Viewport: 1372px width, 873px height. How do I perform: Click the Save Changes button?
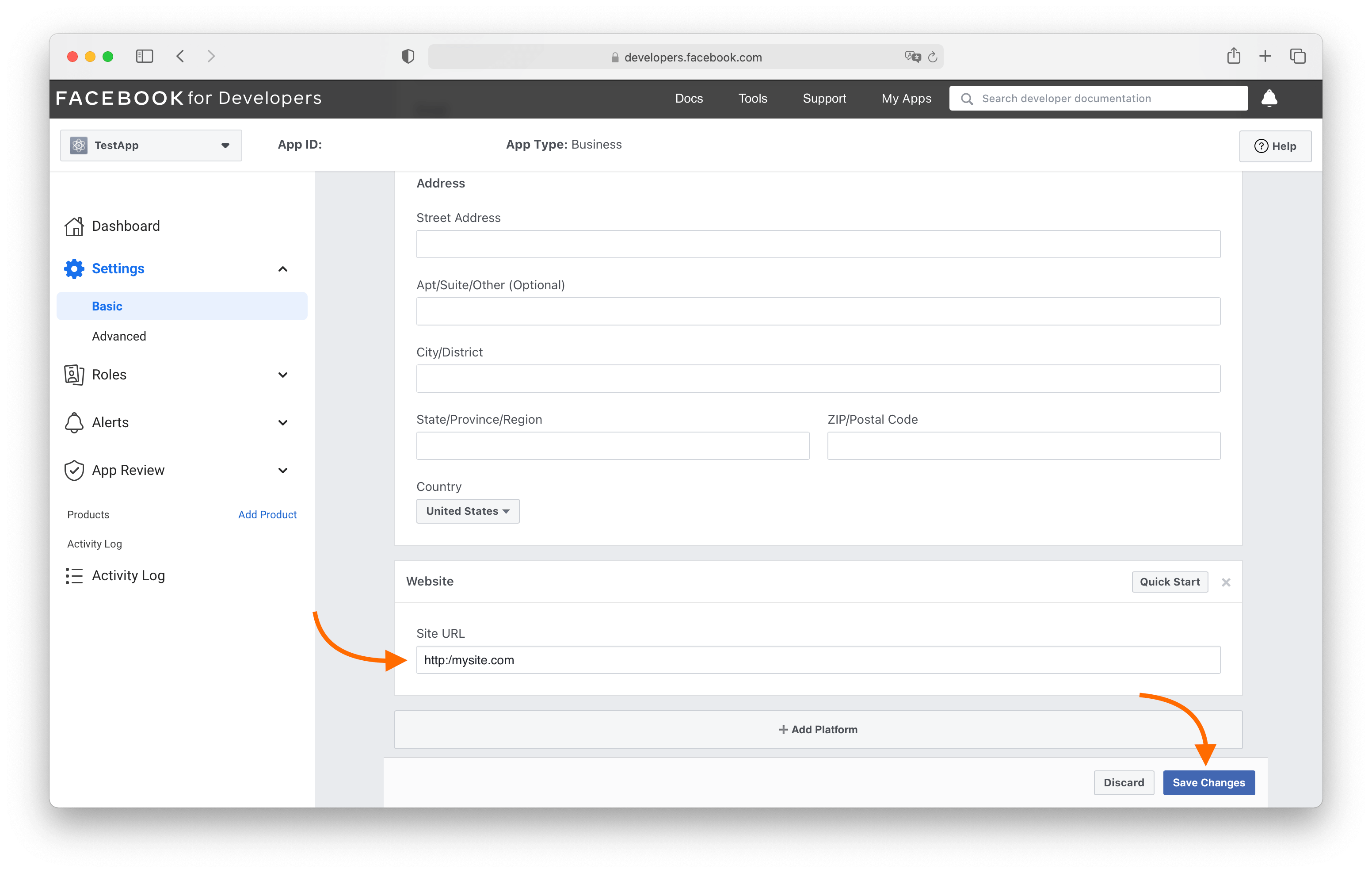pyautogui.click(x=1208, y=782)
